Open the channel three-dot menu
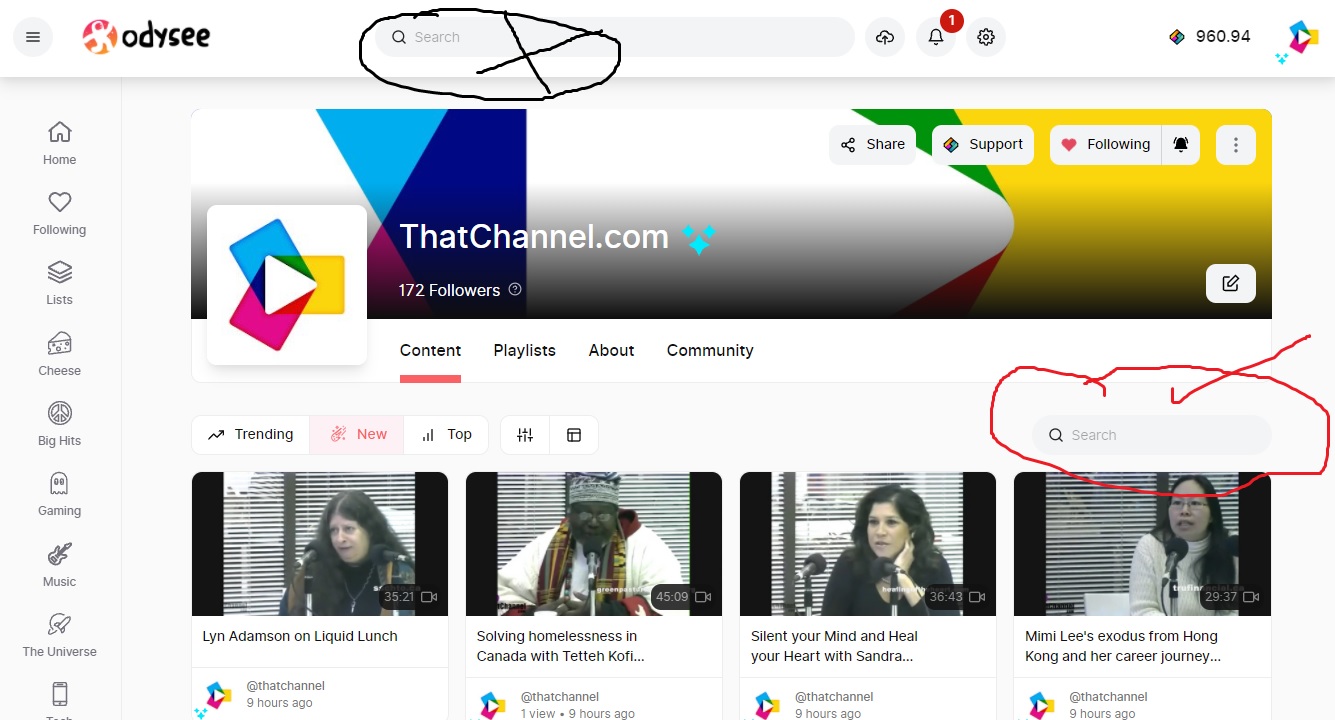1335x720 pixels. 1236,144
